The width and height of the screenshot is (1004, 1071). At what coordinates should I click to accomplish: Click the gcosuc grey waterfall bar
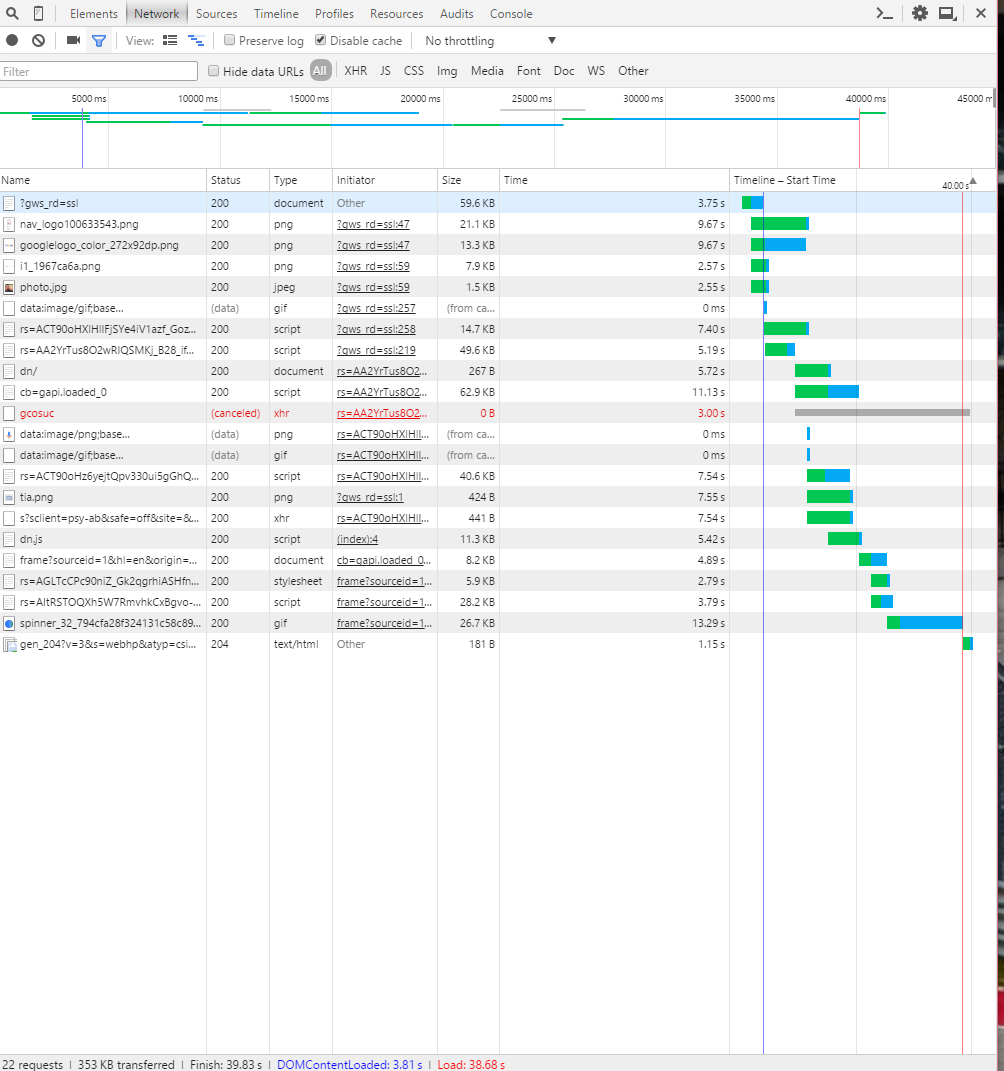click(x=882, y=413)
